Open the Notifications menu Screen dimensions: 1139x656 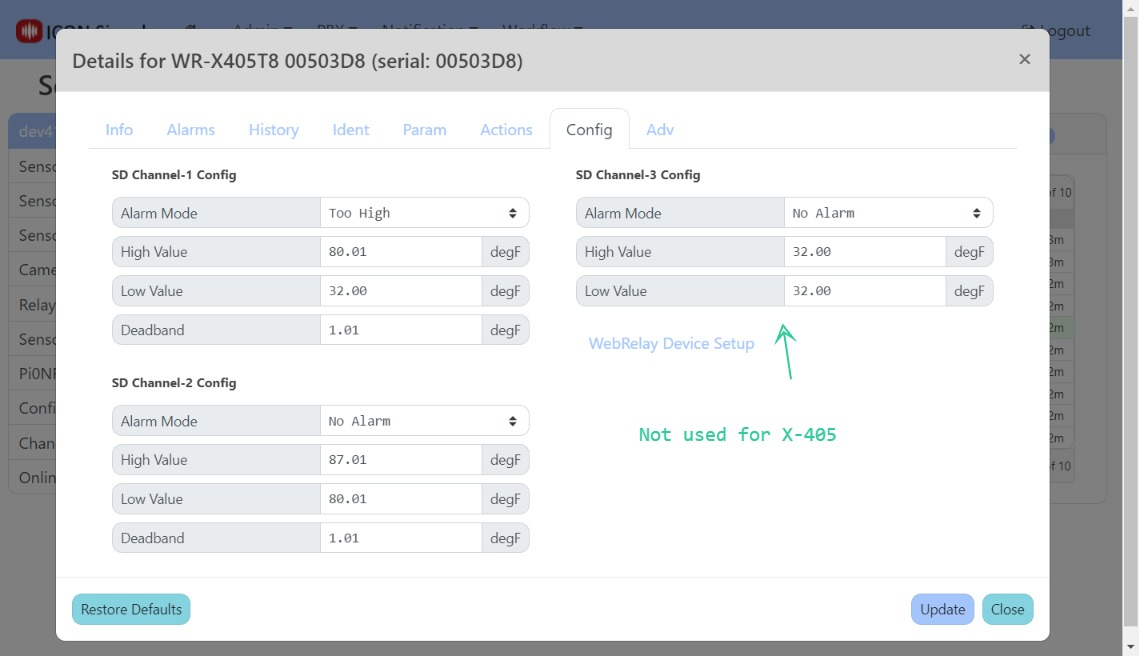[x=423, y=29]
